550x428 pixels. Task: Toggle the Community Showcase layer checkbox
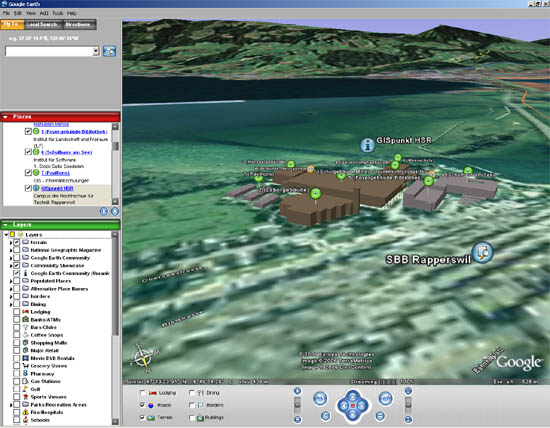16,265
